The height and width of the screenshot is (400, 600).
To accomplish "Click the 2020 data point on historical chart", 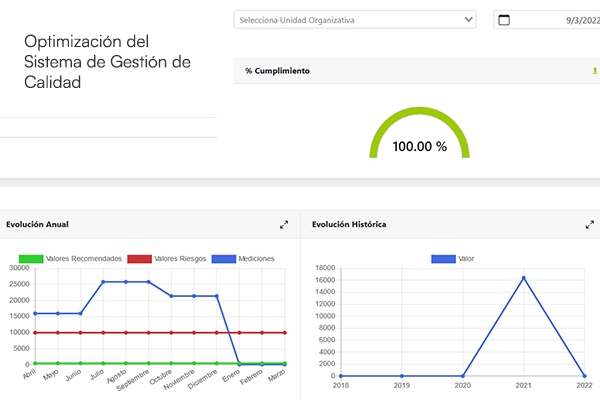I will [x=463, y=376].
